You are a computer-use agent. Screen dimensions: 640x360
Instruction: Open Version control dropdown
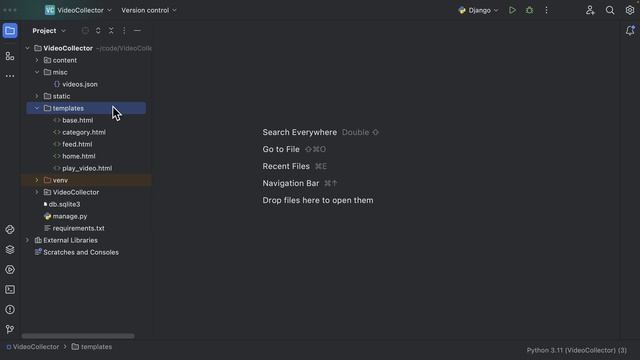(149, 10)
